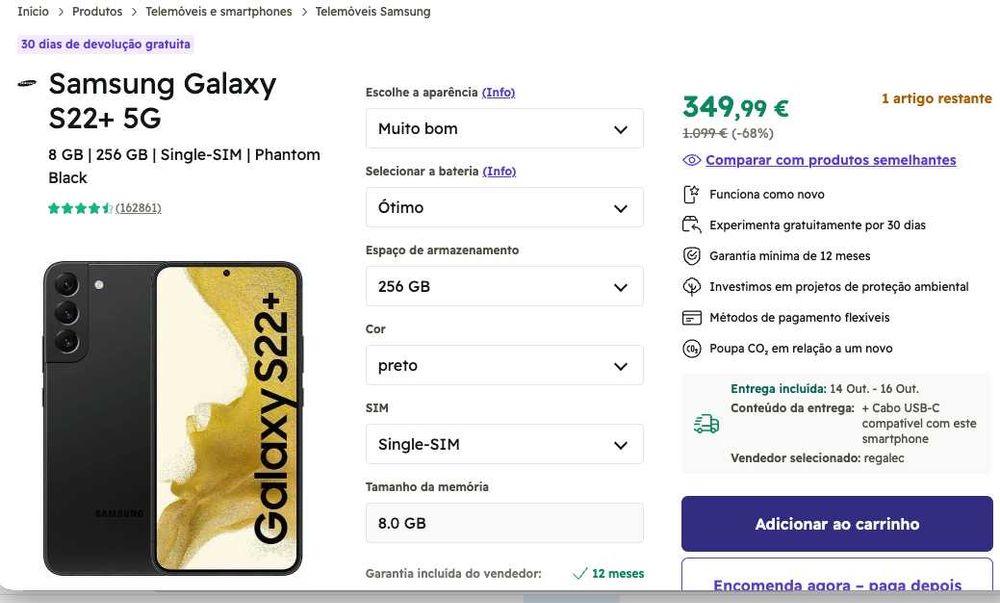This screenshot has width=1000, height=603.
Task: Click the 12-month warranty shield icon
Action: (x=691, y=256)
